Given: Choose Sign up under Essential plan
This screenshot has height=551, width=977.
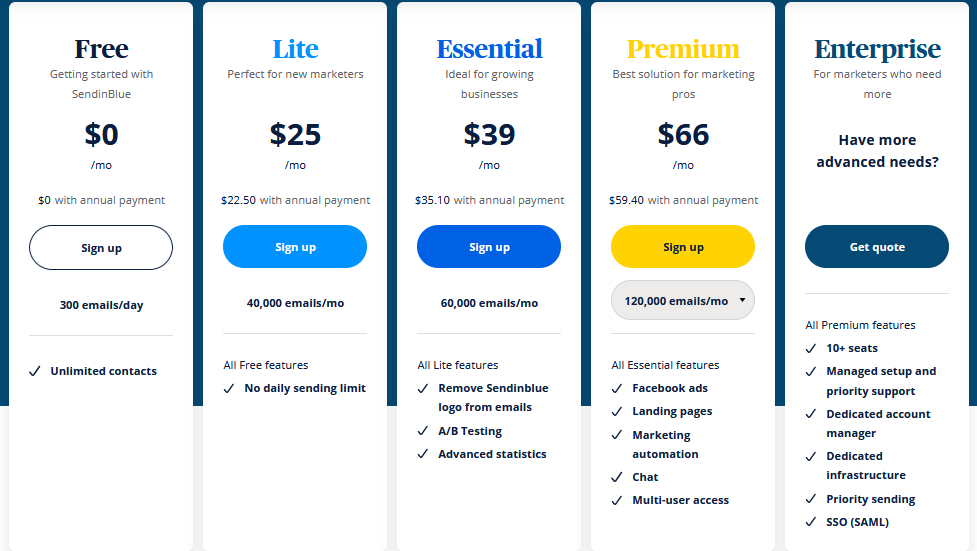Looking at the screenshot, I should point(489,247).
